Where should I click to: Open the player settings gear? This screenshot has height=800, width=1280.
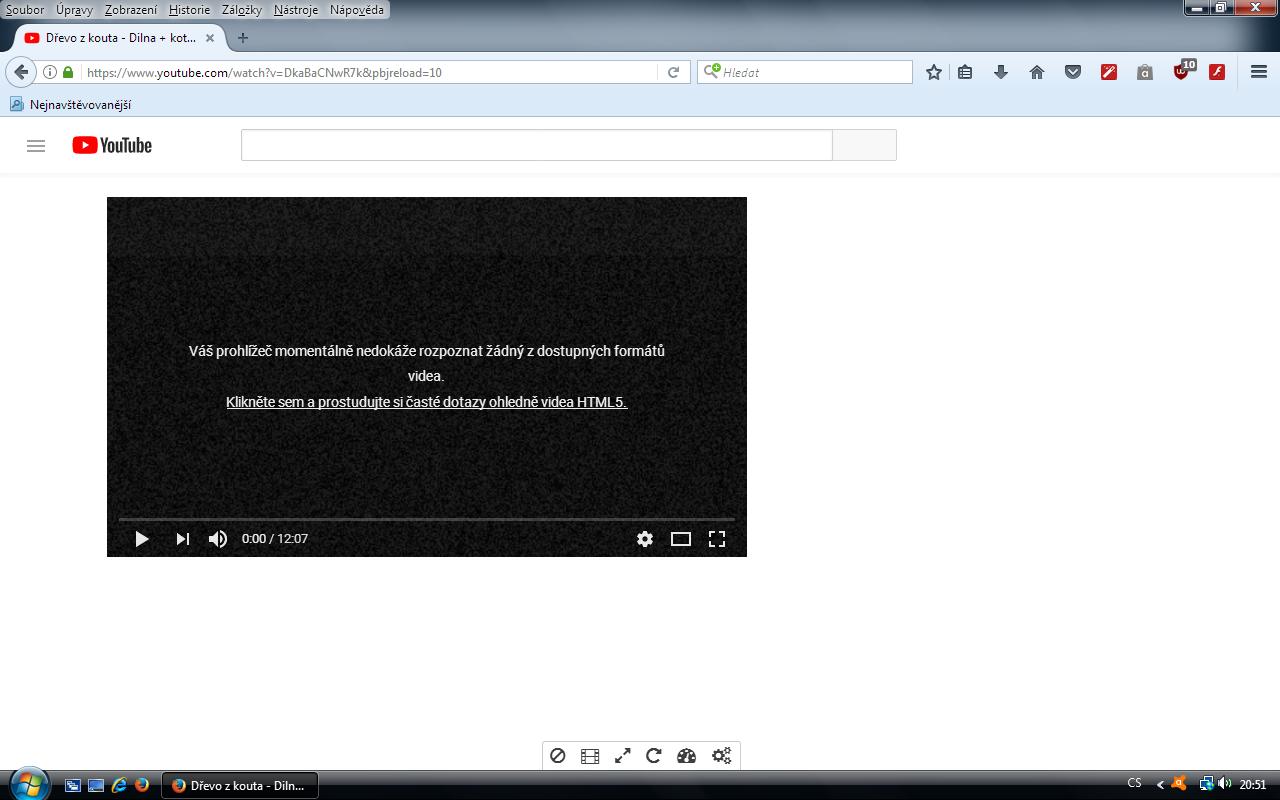pyautogui.click(x=645, y=539)
